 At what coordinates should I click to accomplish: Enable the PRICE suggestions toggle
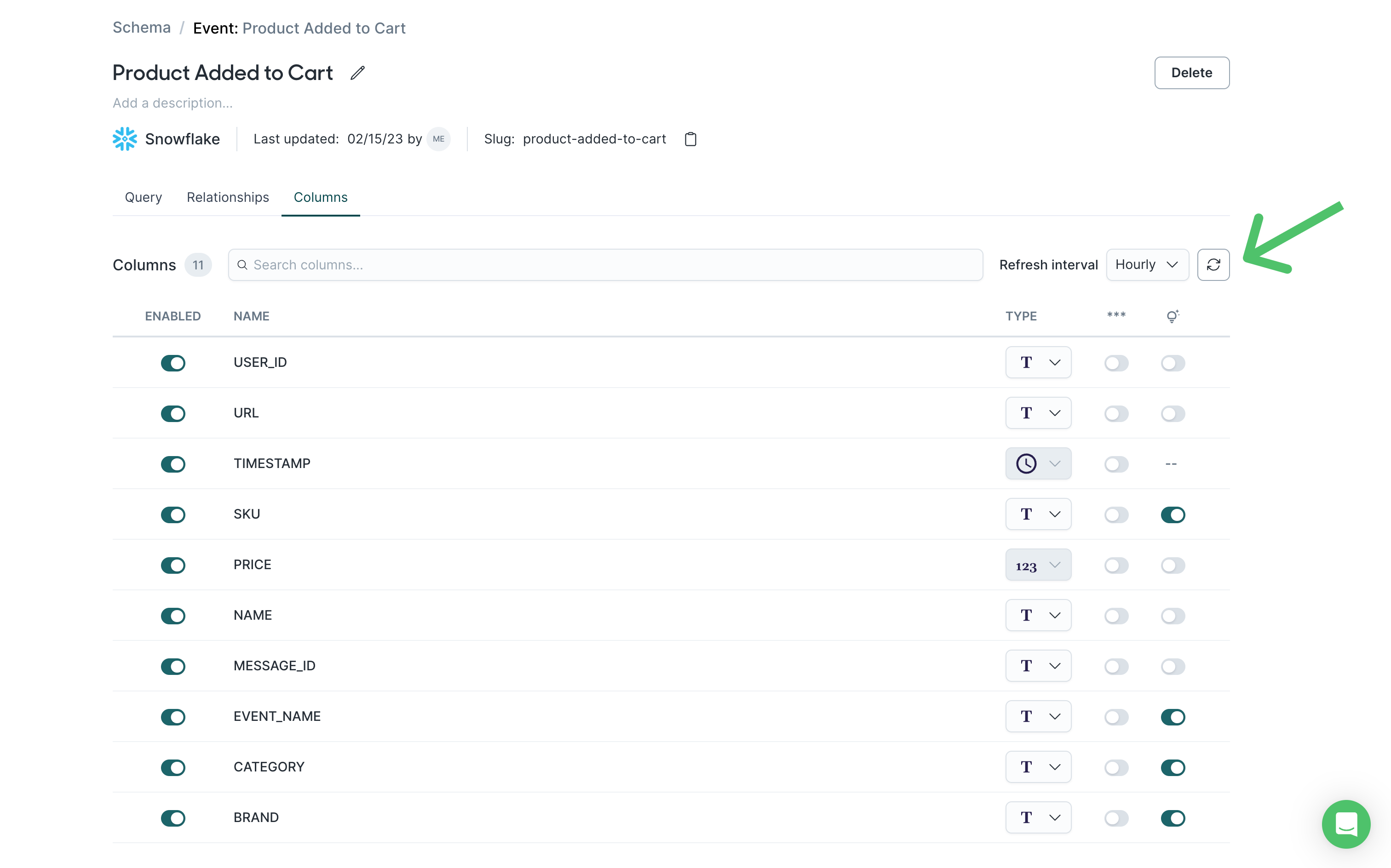[x=1173, y=565]
